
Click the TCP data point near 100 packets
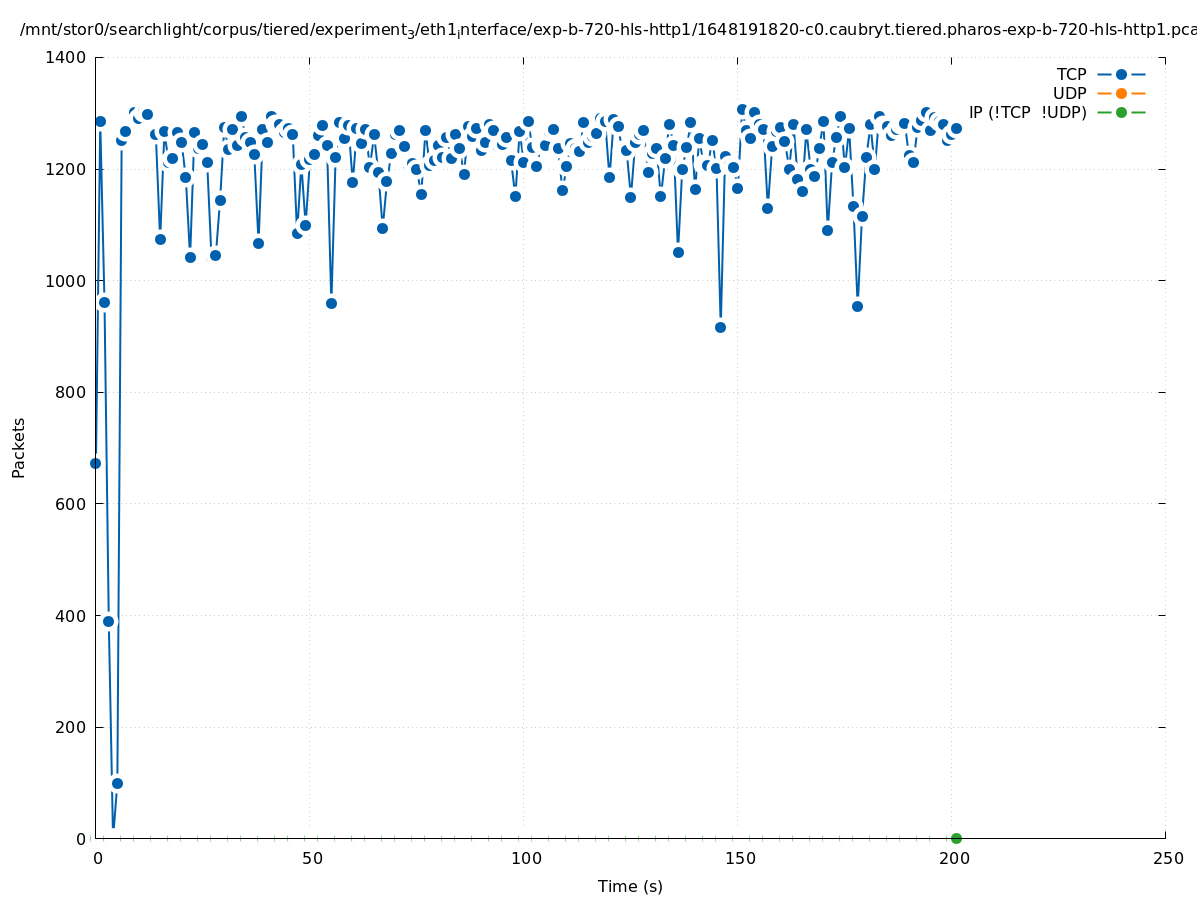(117, 783)
